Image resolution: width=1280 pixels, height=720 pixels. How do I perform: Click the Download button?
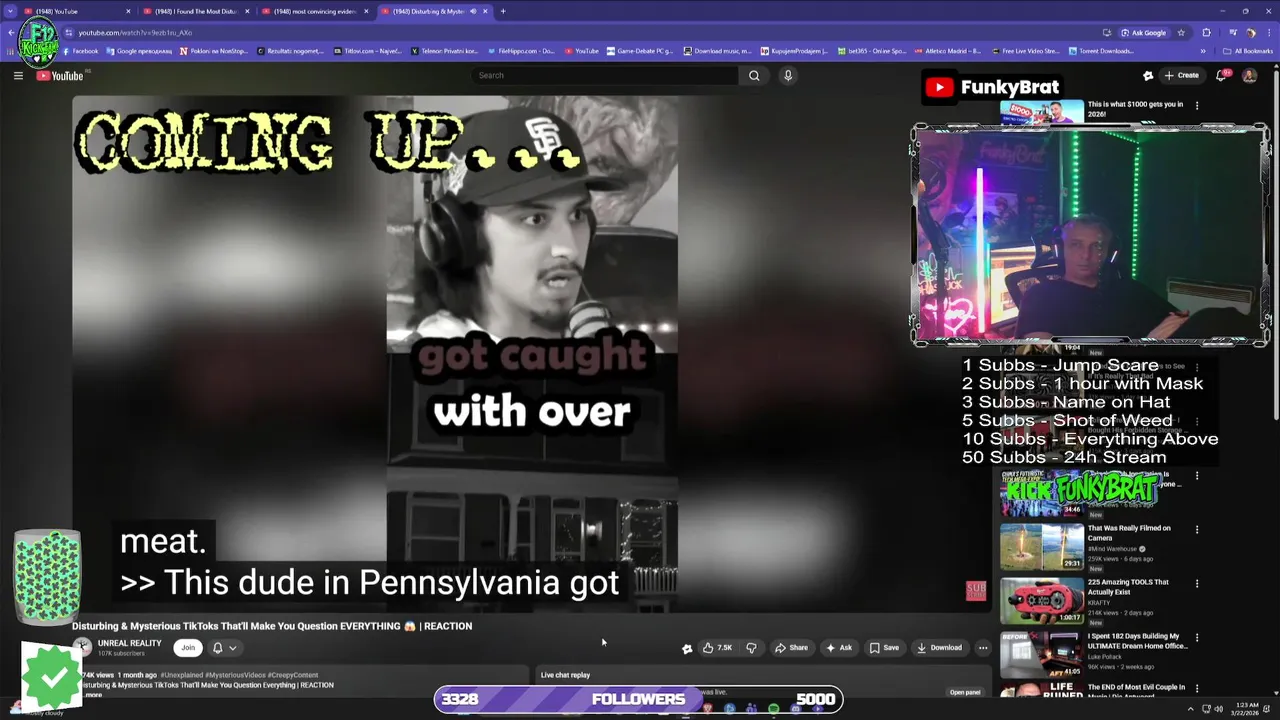940,648
